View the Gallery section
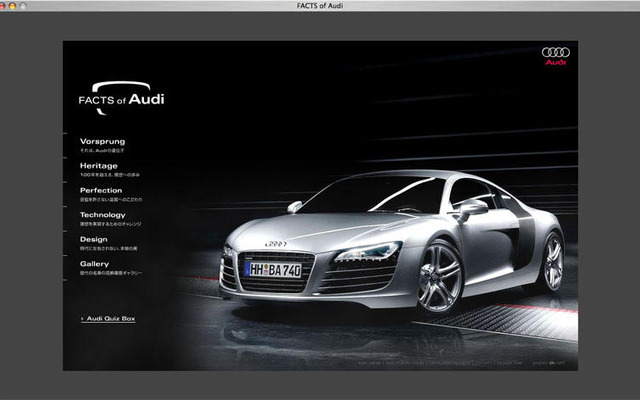The height and width of the screenshot is (400, 640). (x=94, y=264)
